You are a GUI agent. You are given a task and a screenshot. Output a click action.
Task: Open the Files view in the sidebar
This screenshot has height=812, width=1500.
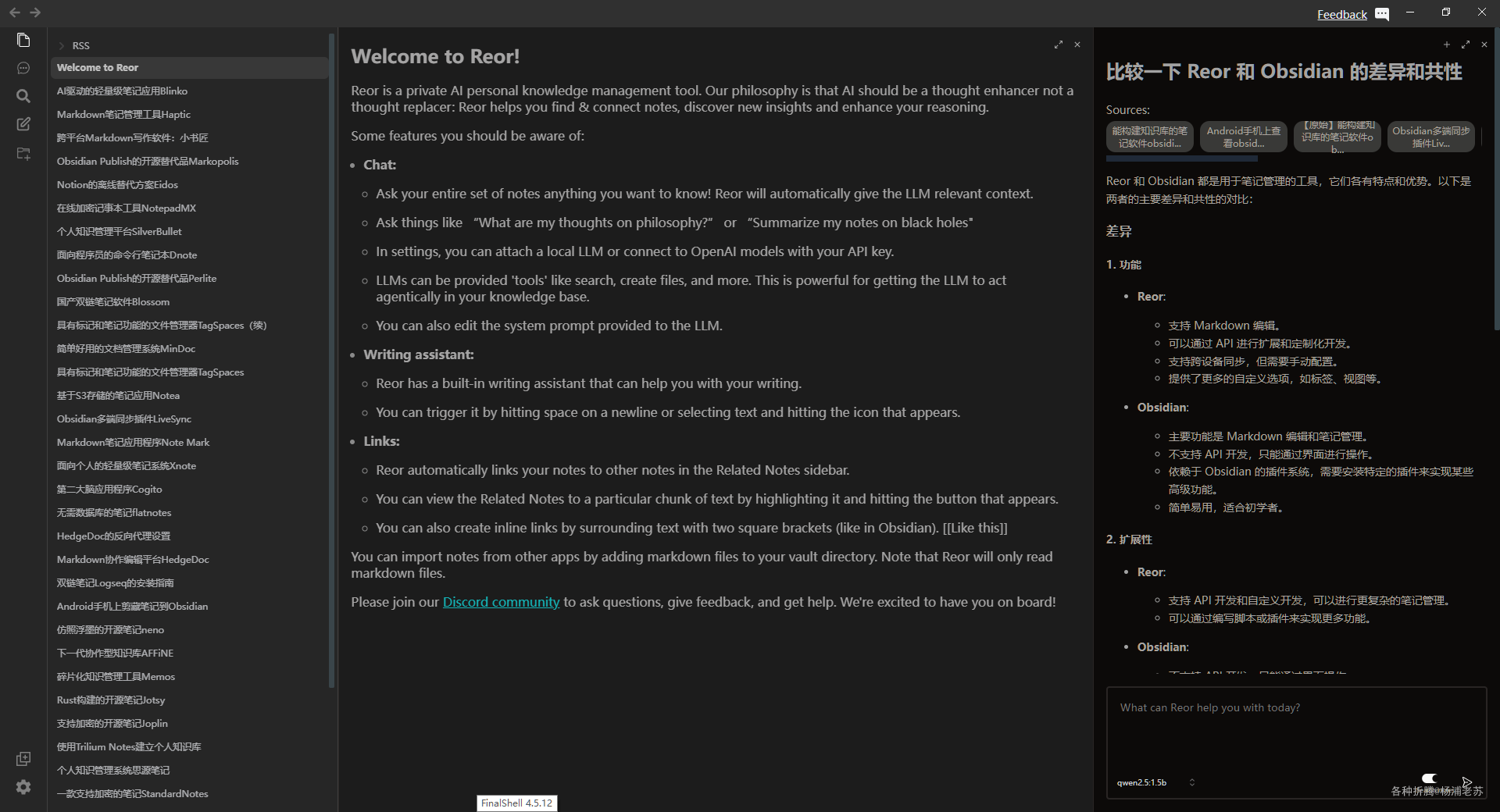pos(23,40)
